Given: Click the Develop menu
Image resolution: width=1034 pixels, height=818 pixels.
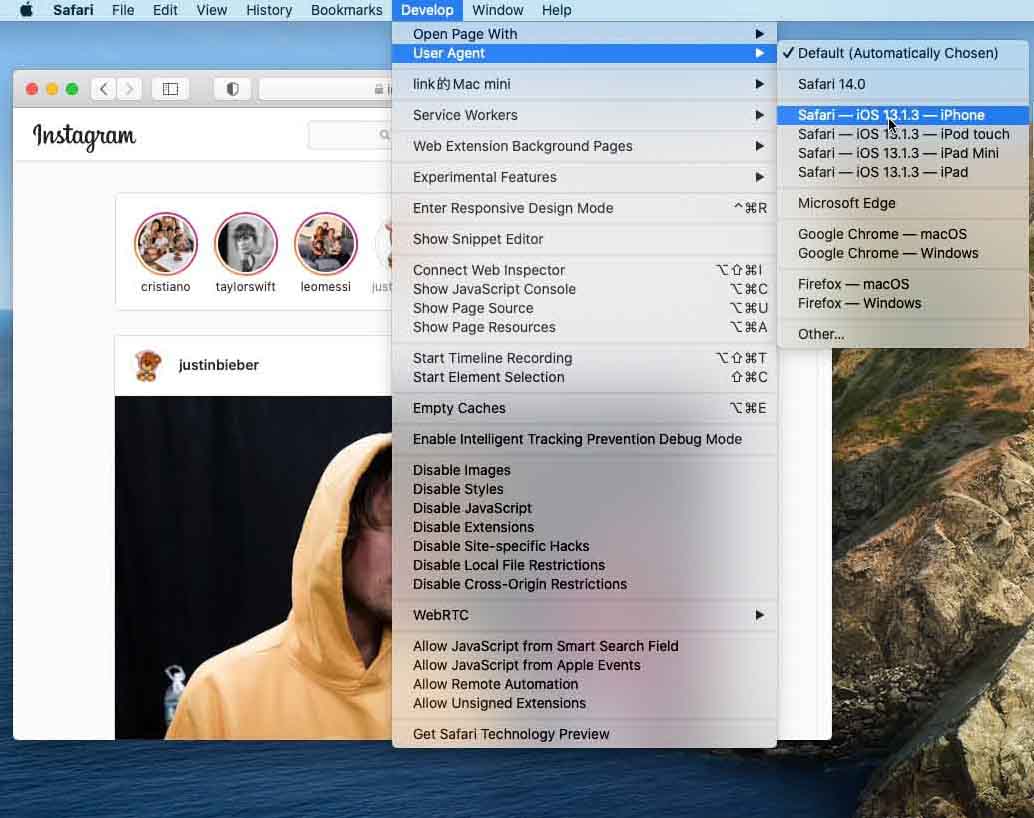Looking at the screenshot, I should click(x=427, y=10).
